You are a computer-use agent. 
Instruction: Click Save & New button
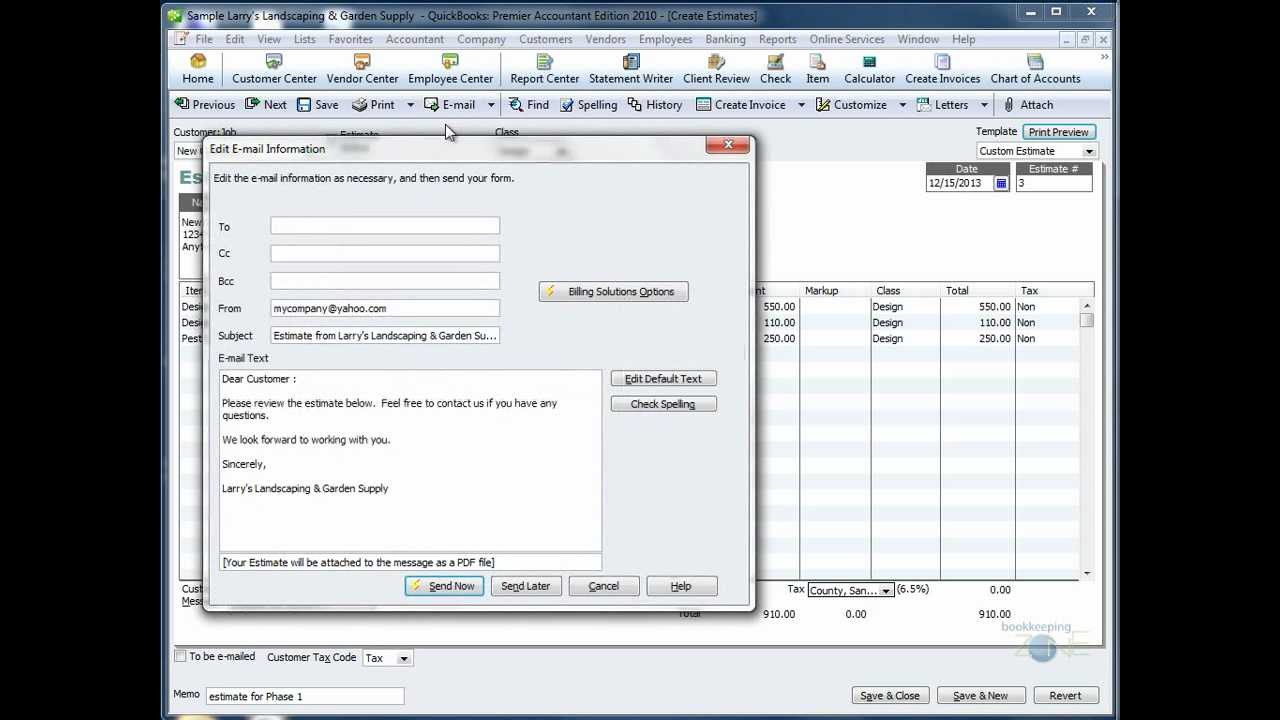click(980, 696)
